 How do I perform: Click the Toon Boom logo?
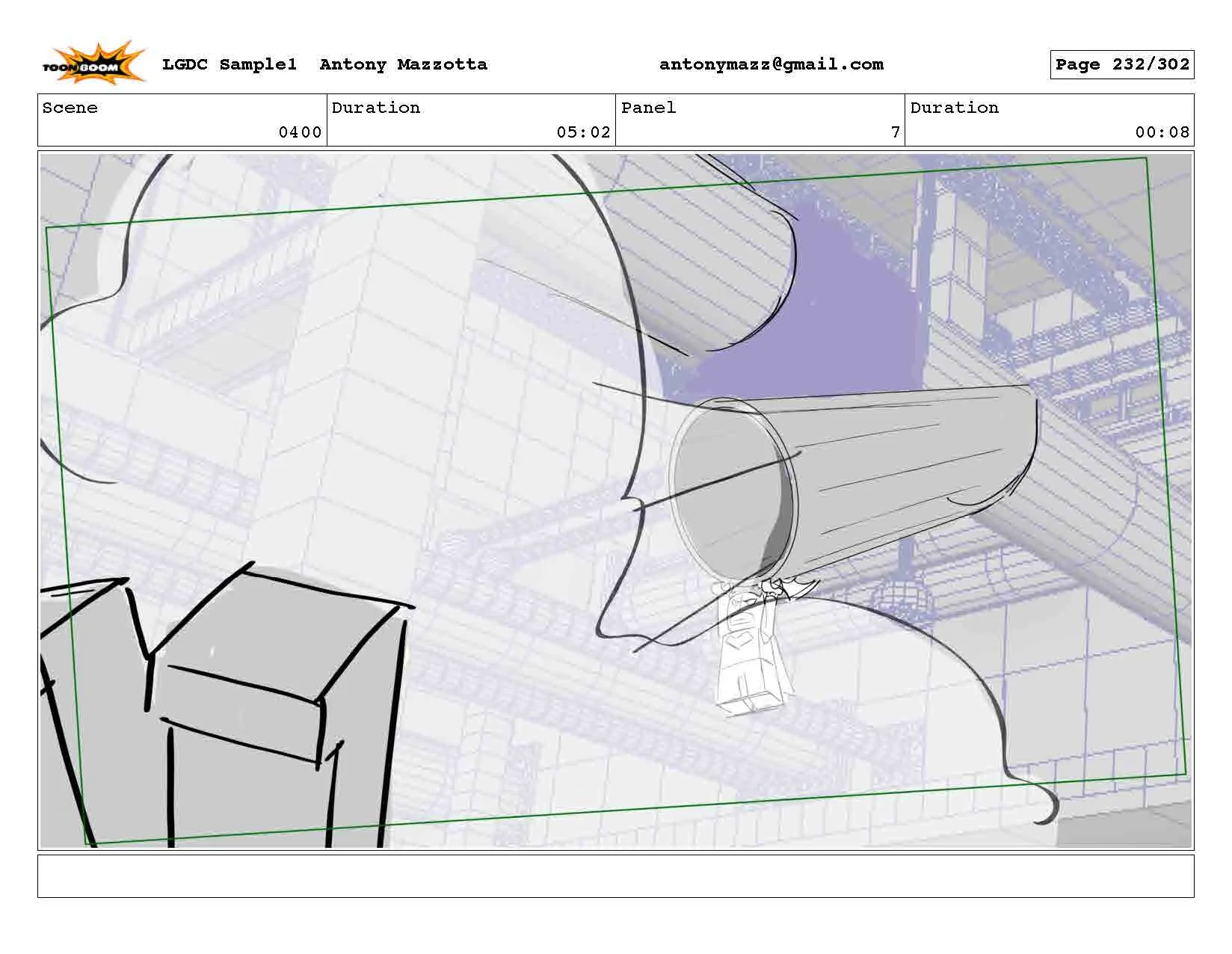point(93,63)
